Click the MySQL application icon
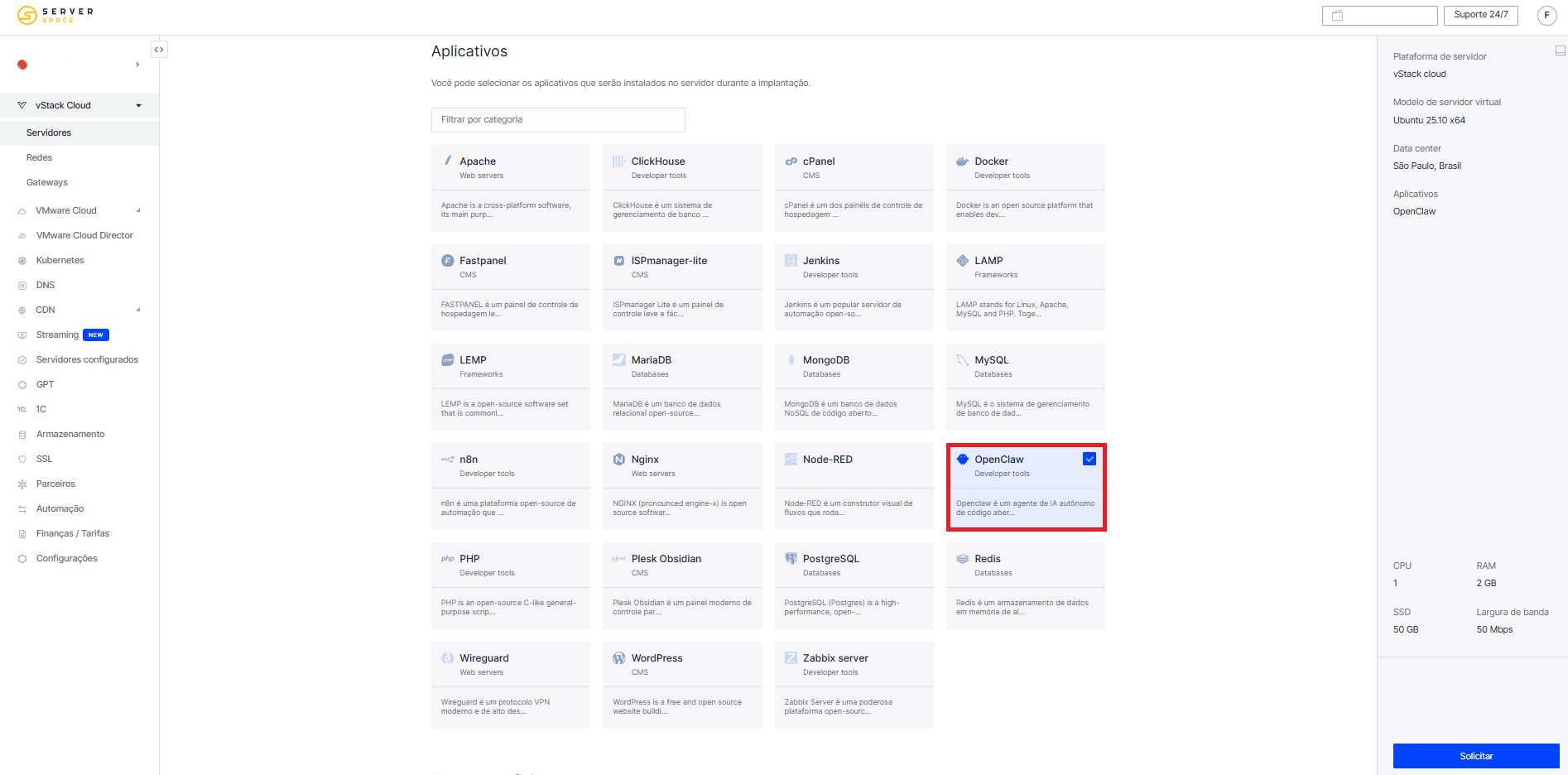Image resolution: width=1568 pixels, height=775 pixels. [x=962, y=360]
